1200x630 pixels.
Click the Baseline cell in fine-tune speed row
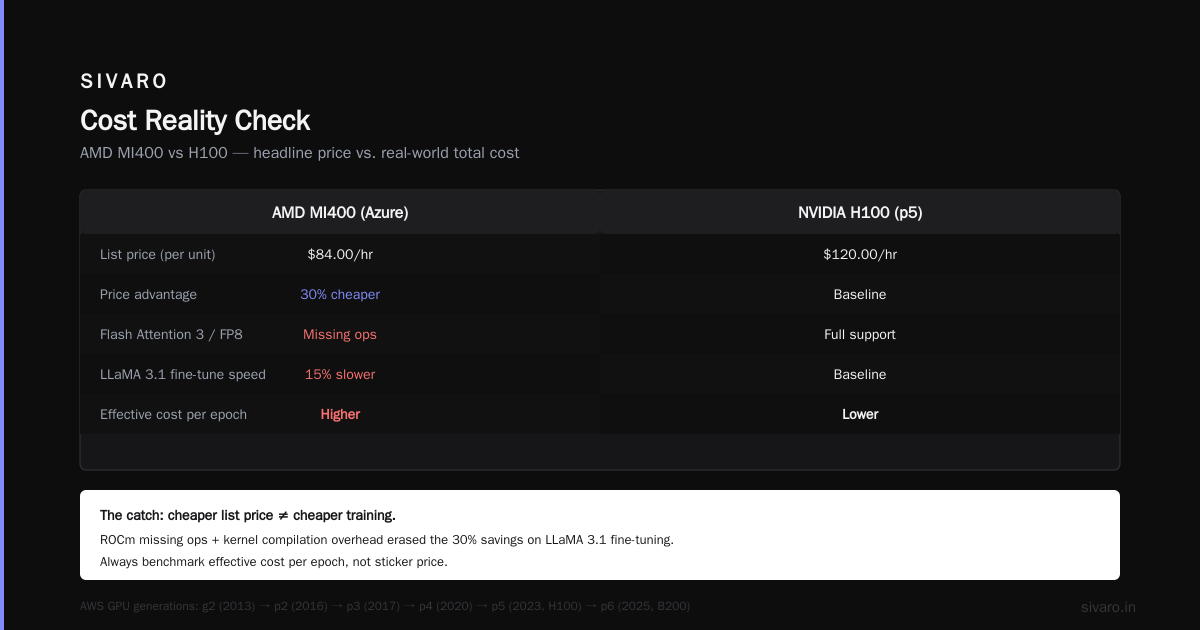click(860, 375)
